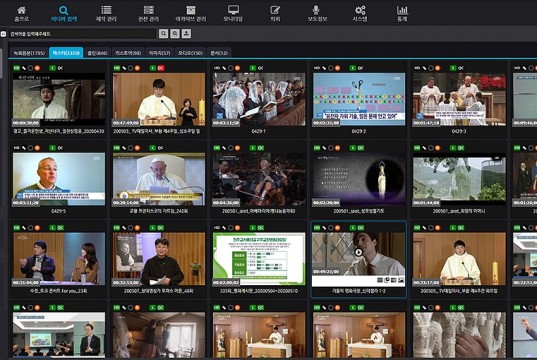Open the 시스템 gears icon

coord(360,10)
